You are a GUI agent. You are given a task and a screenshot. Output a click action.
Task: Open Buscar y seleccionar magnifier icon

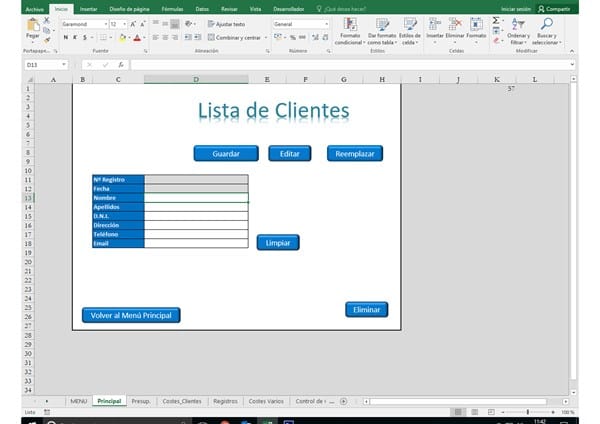tap(546, 25)
